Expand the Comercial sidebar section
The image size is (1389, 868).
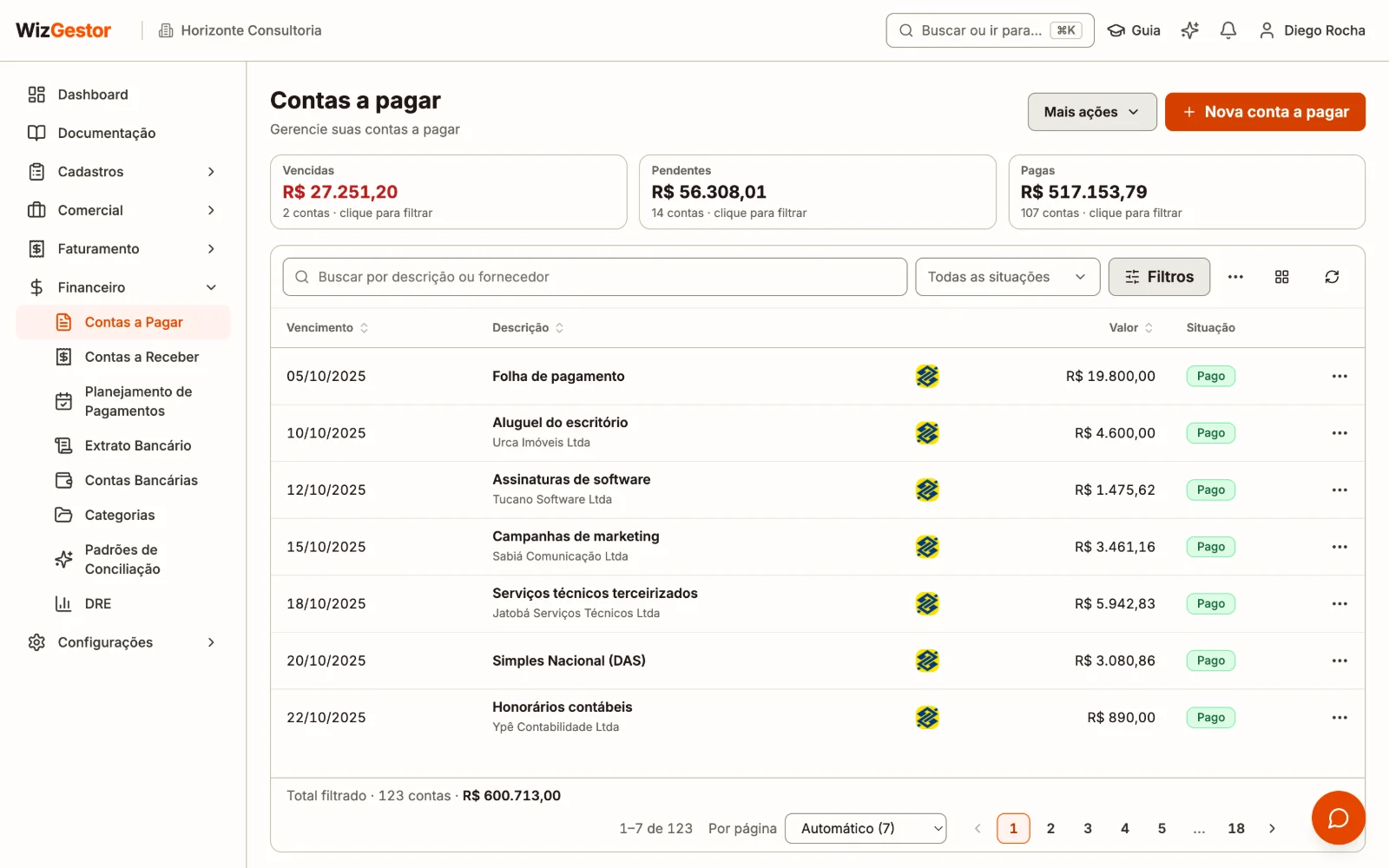pos(123,210)
